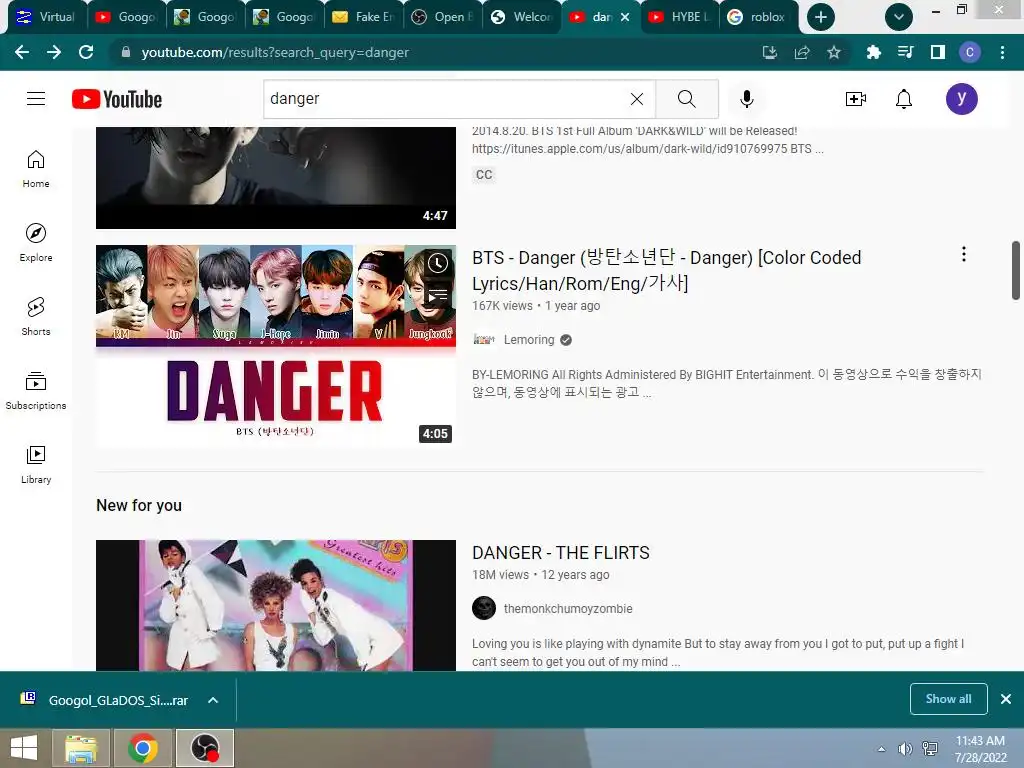The image size is (1024, 768).
Task: Start voice search with the microphone
Action: (746, 99)
